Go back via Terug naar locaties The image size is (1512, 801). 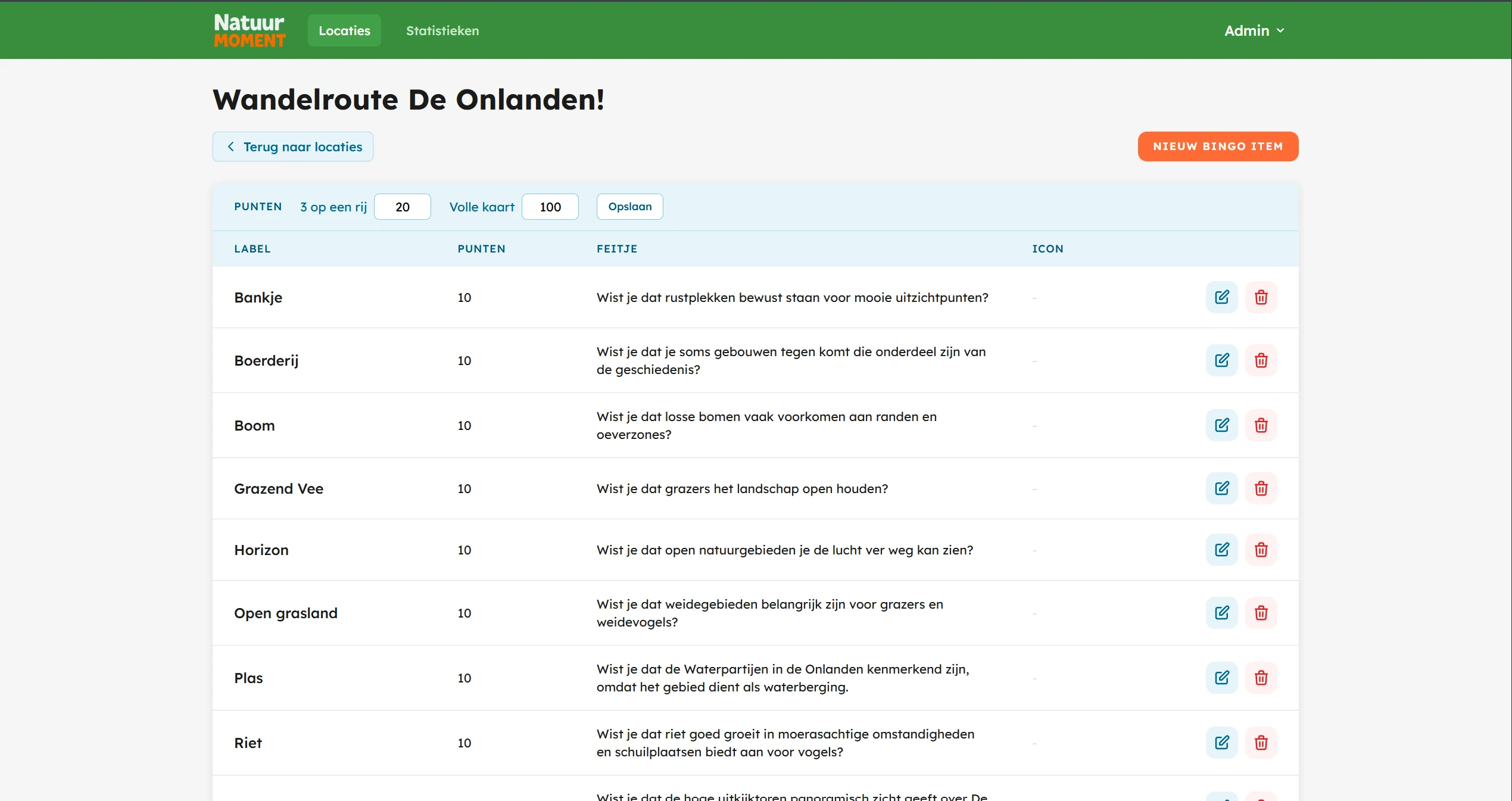(x=292, y=147)
